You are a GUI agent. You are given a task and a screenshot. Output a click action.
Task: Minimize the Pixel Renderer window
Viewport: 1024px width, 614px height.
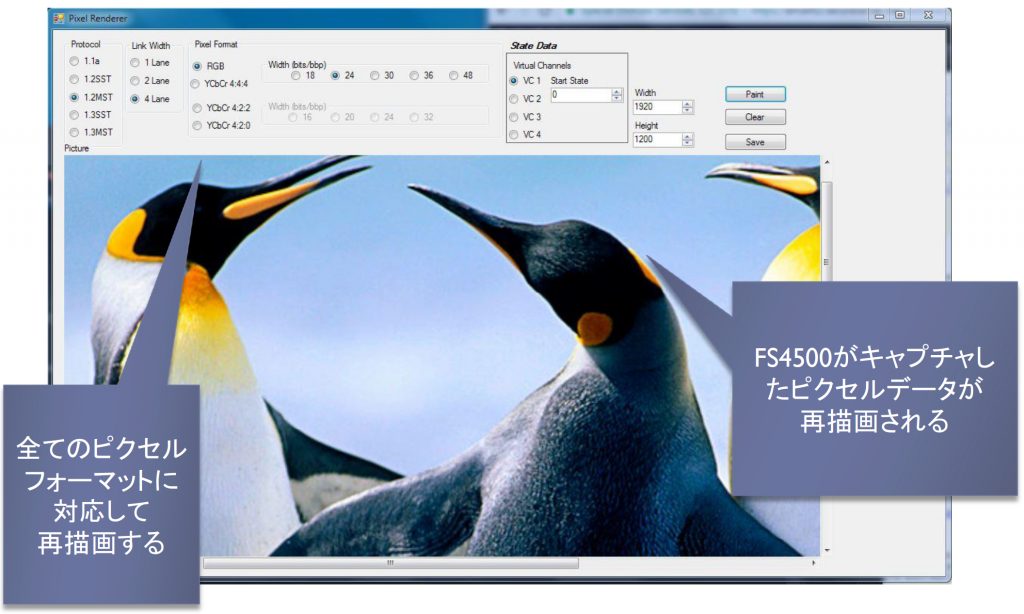point(880,15)
